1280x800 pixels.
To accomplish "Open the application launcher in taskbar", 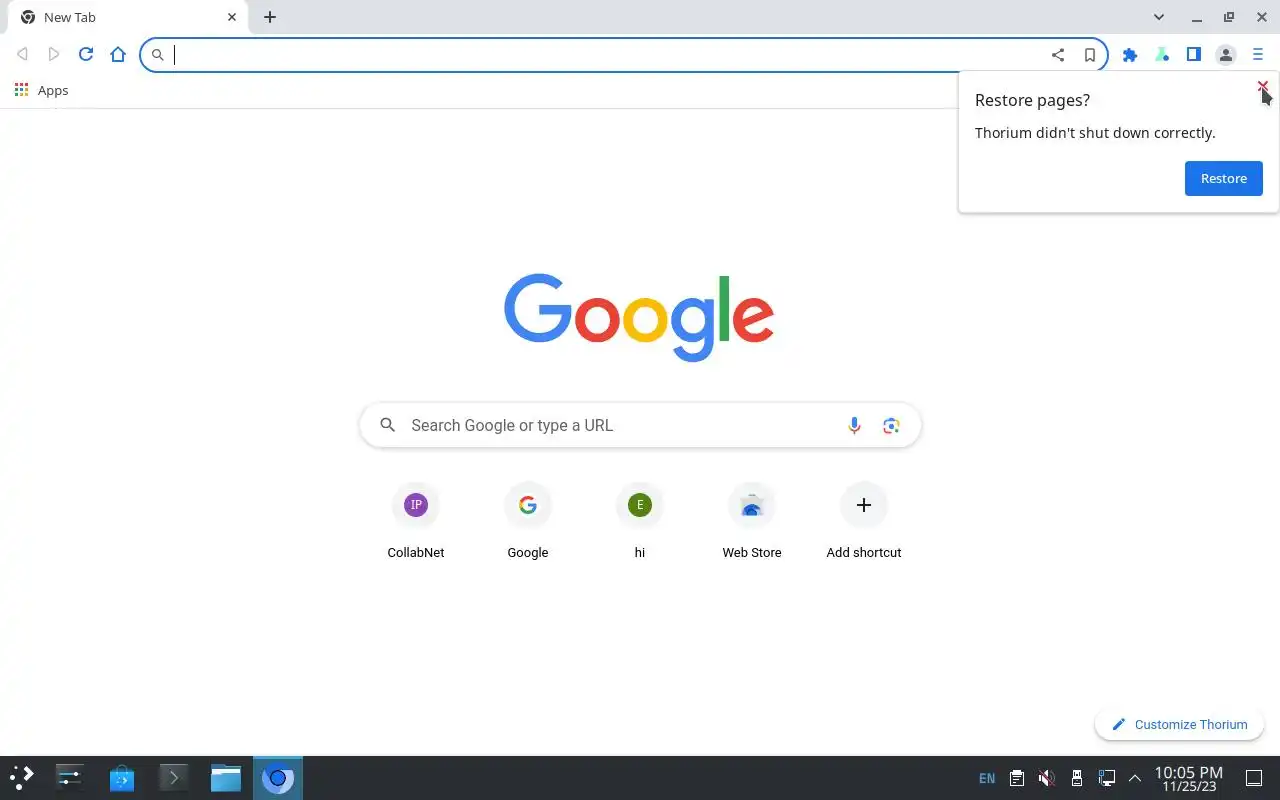I will pos(22,778).
